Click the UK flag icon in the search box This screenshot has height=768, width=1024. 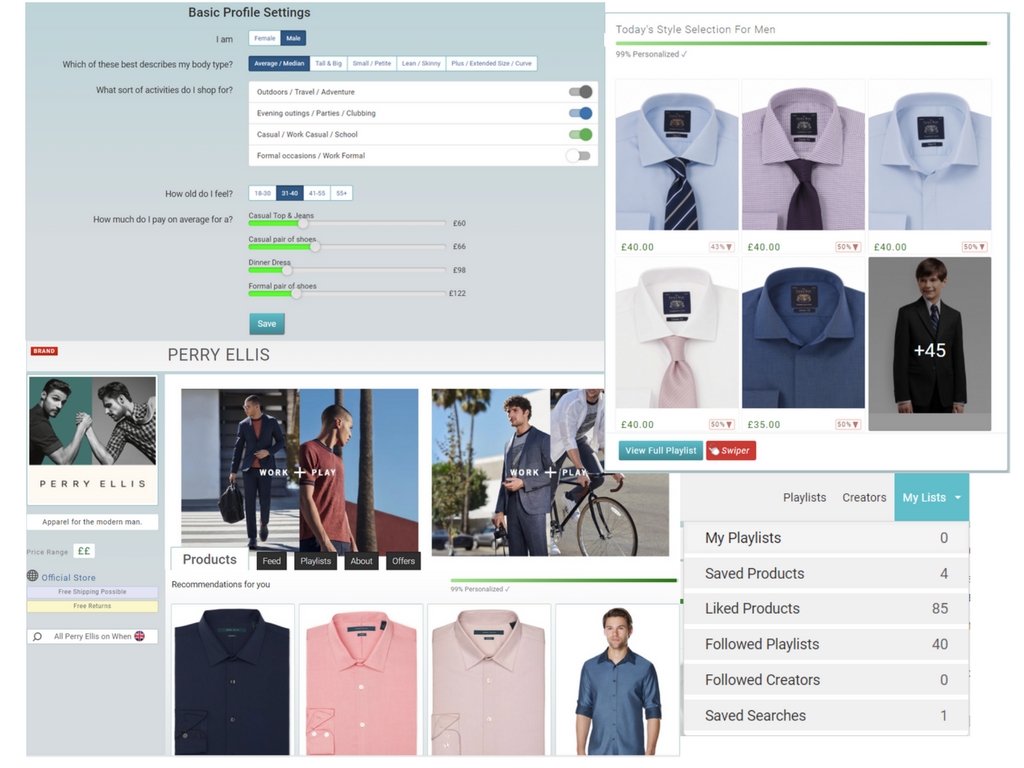point(139,636)
